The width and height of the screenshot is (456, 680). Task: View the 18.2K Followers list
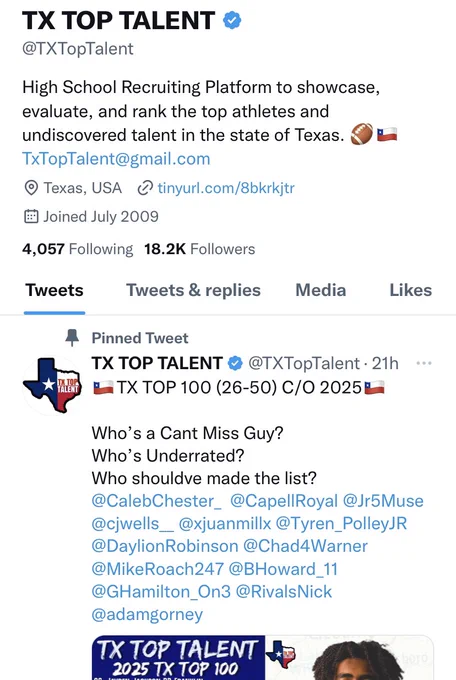pyautogui.click(x=200, y=249)
